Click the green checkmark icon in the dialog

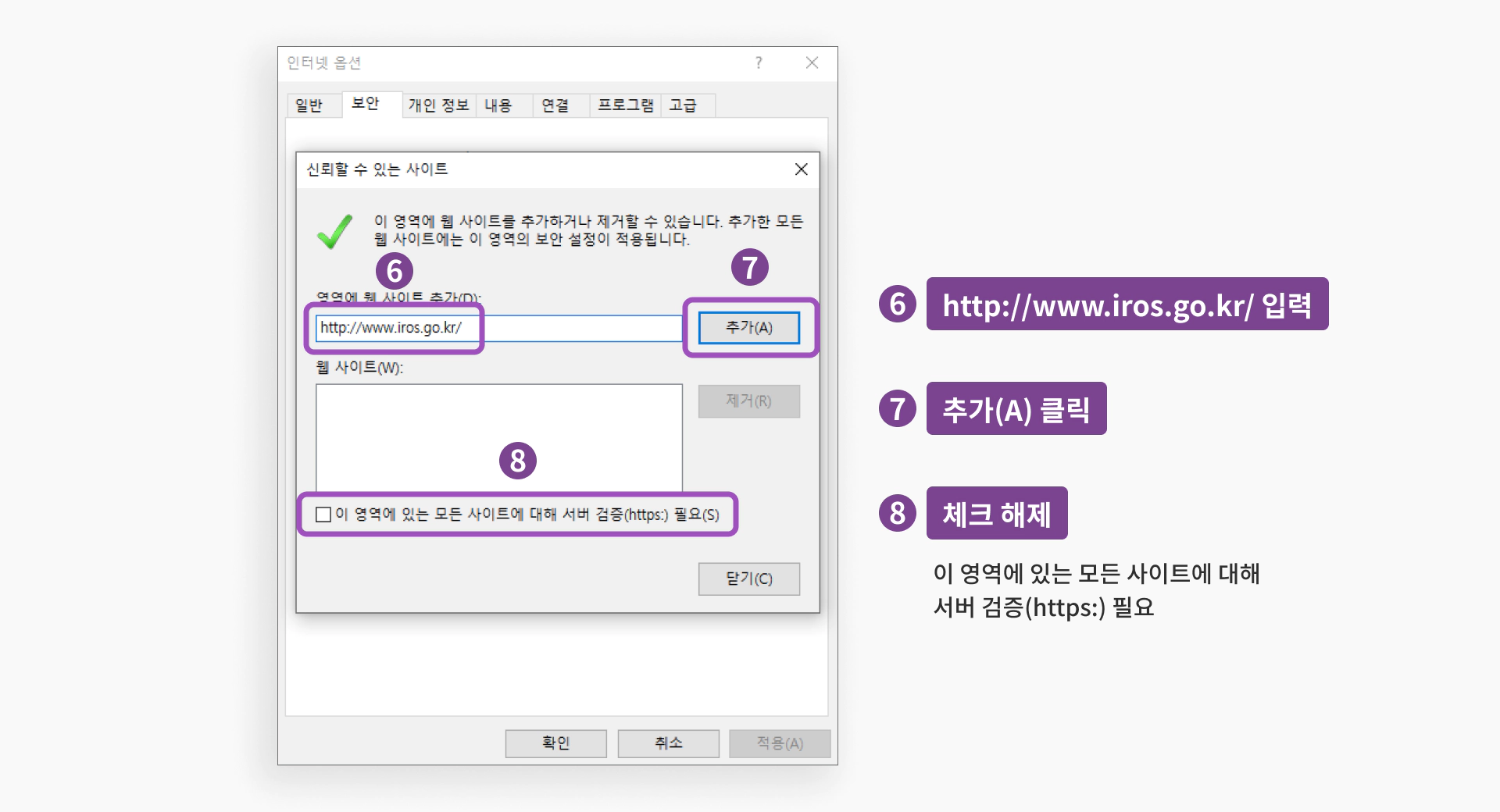(x=335, y=232)
